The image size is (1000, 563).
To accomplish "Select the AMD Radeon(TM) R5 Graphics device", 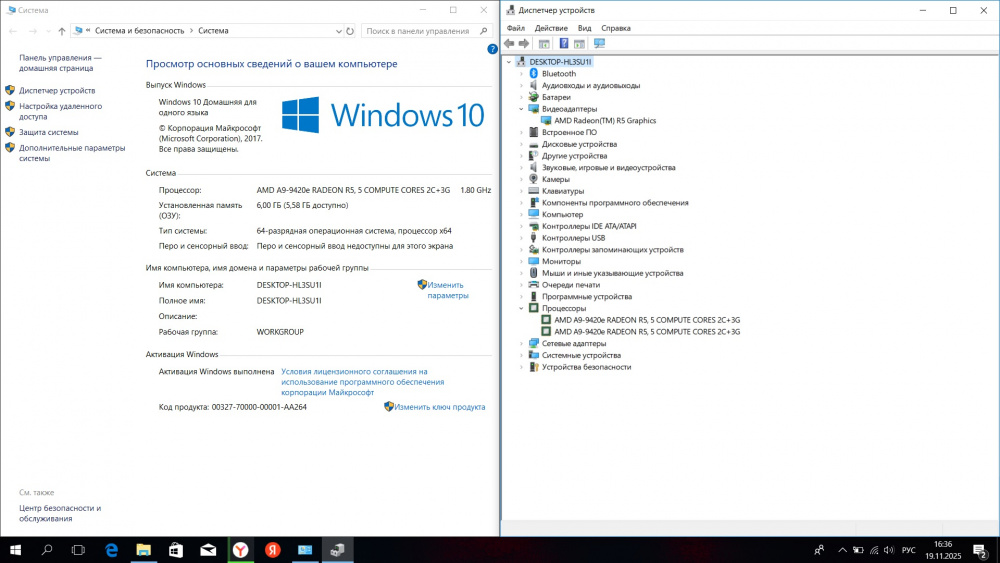I will point(612,121).
